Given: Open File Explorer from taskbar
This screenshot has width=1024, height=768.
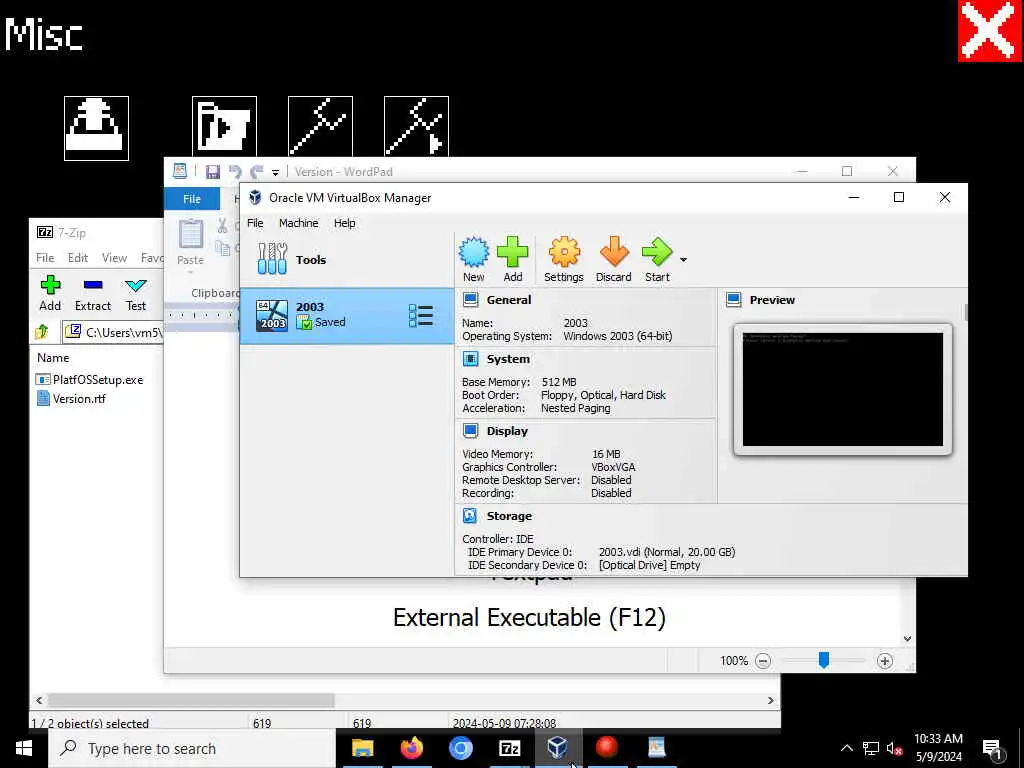Looking at the screenshot, I should (362, 748).
